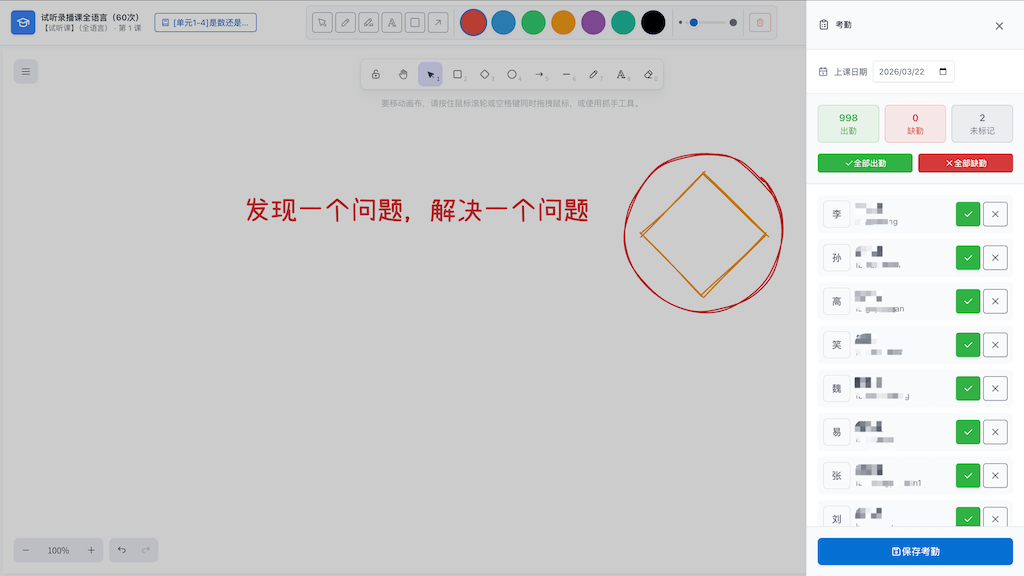Activate the arrow drawing tool
The height and width of the screenshot is (576, 1024).
[x=539, y=74]
